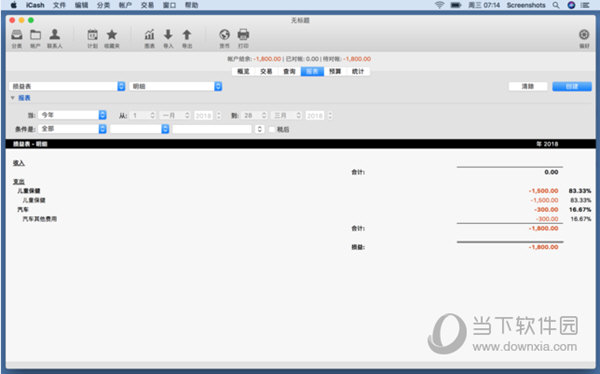Open the 交易 menu in menu bar

147,5
